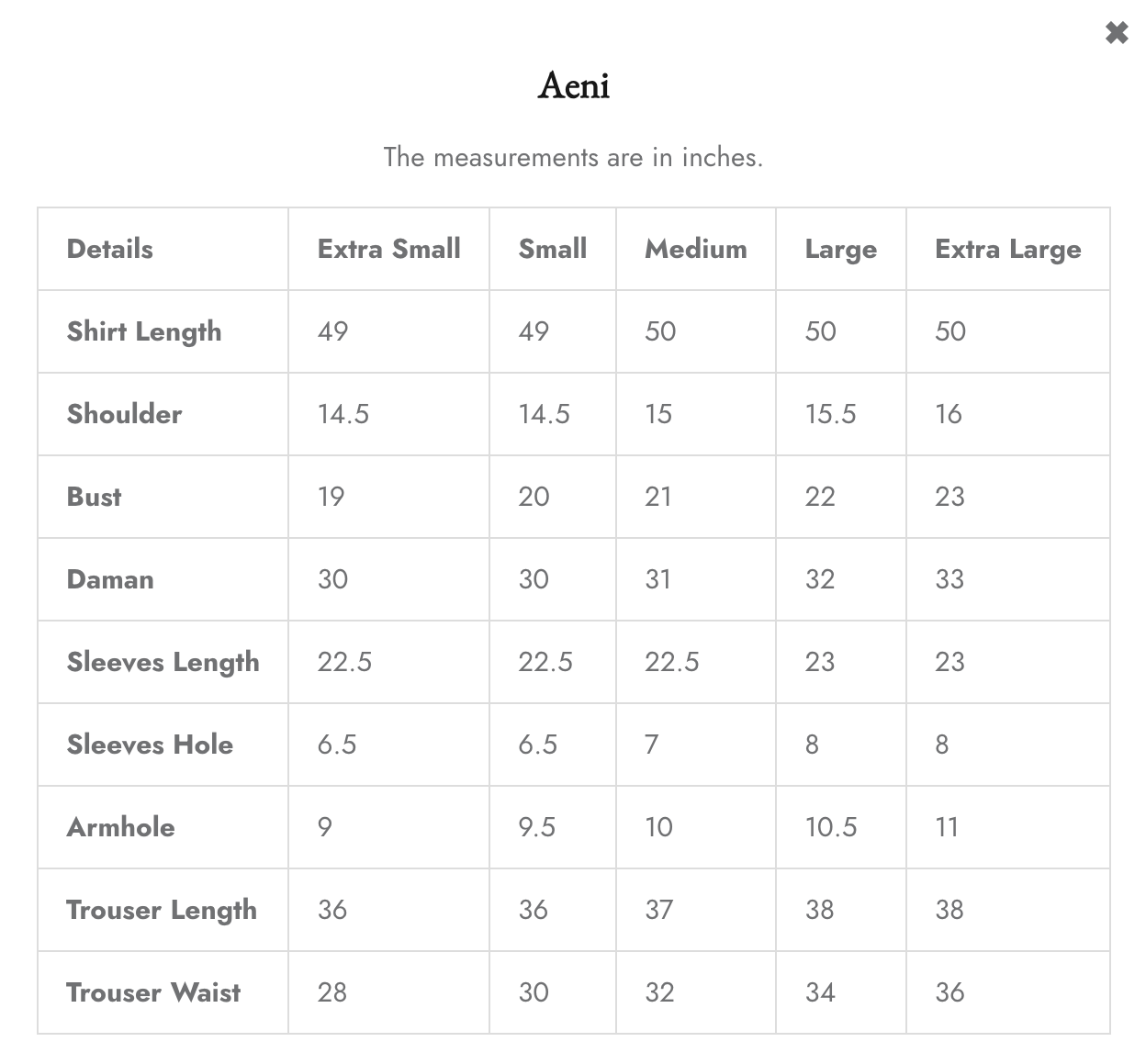This screenshot has height=1064, width=1146.
Task: Click Large Armhole value 10.5
Action: click(831, 827)
